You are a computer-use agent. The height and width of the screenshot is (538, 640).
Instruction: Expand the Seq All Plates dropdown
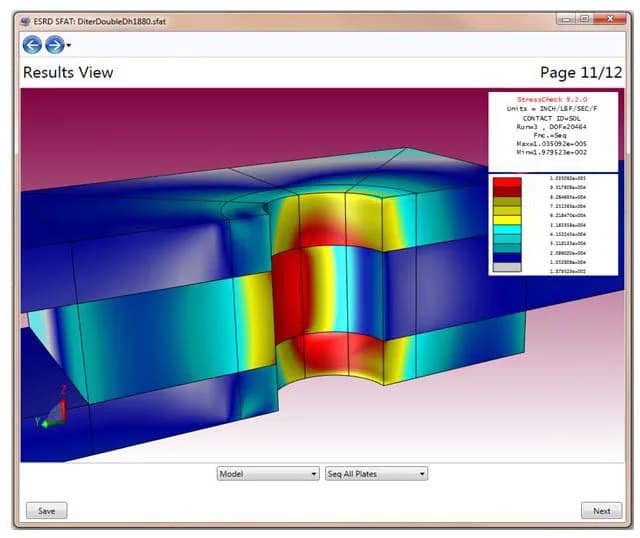(x=376, y=474)
